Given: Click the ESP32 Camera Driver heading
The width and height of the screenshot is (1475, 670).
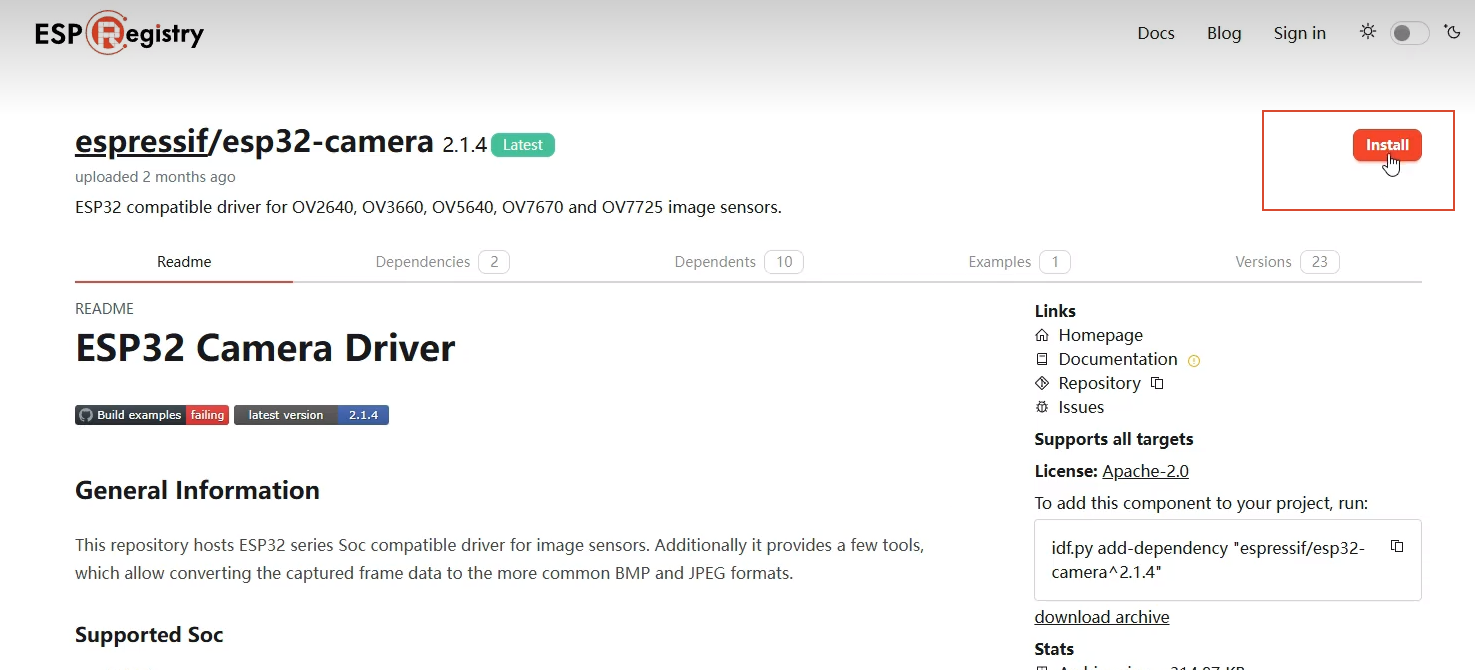Looking at the screenshot, I should tap(265, 348).
